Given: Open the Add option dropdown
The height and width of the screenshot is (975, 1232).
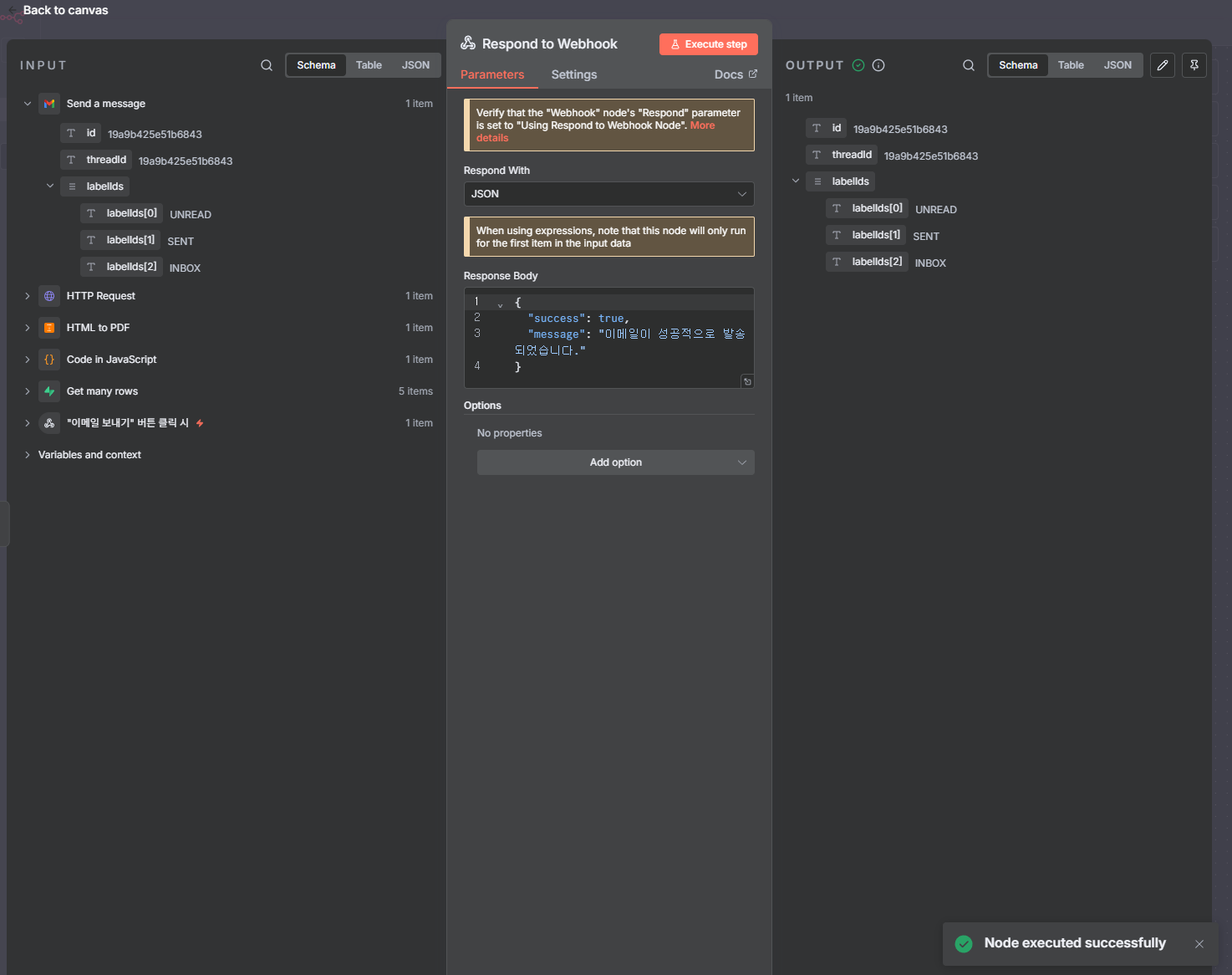Looking at the screenshot, I should (615, 462).
